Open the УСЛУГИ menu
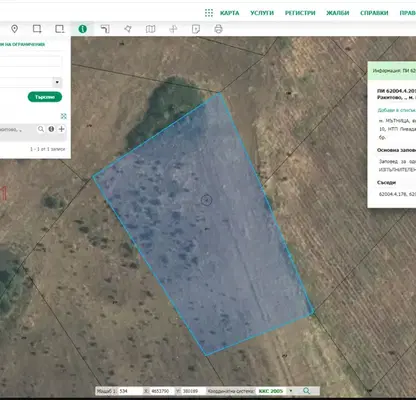The height and width of the screenshot is (400, 416). (x=262, y=13)
